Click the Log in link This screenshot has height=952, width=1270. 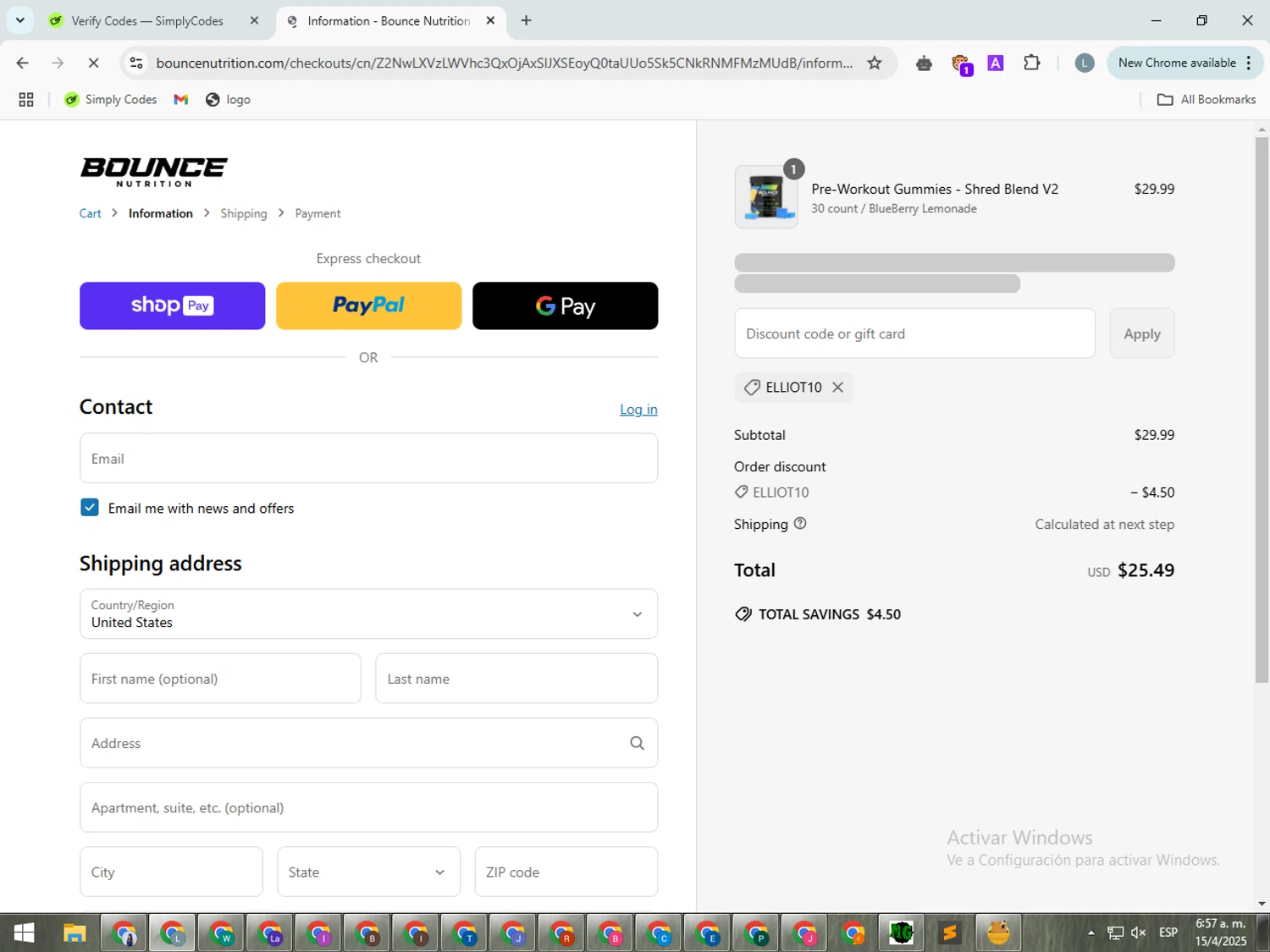638,410
